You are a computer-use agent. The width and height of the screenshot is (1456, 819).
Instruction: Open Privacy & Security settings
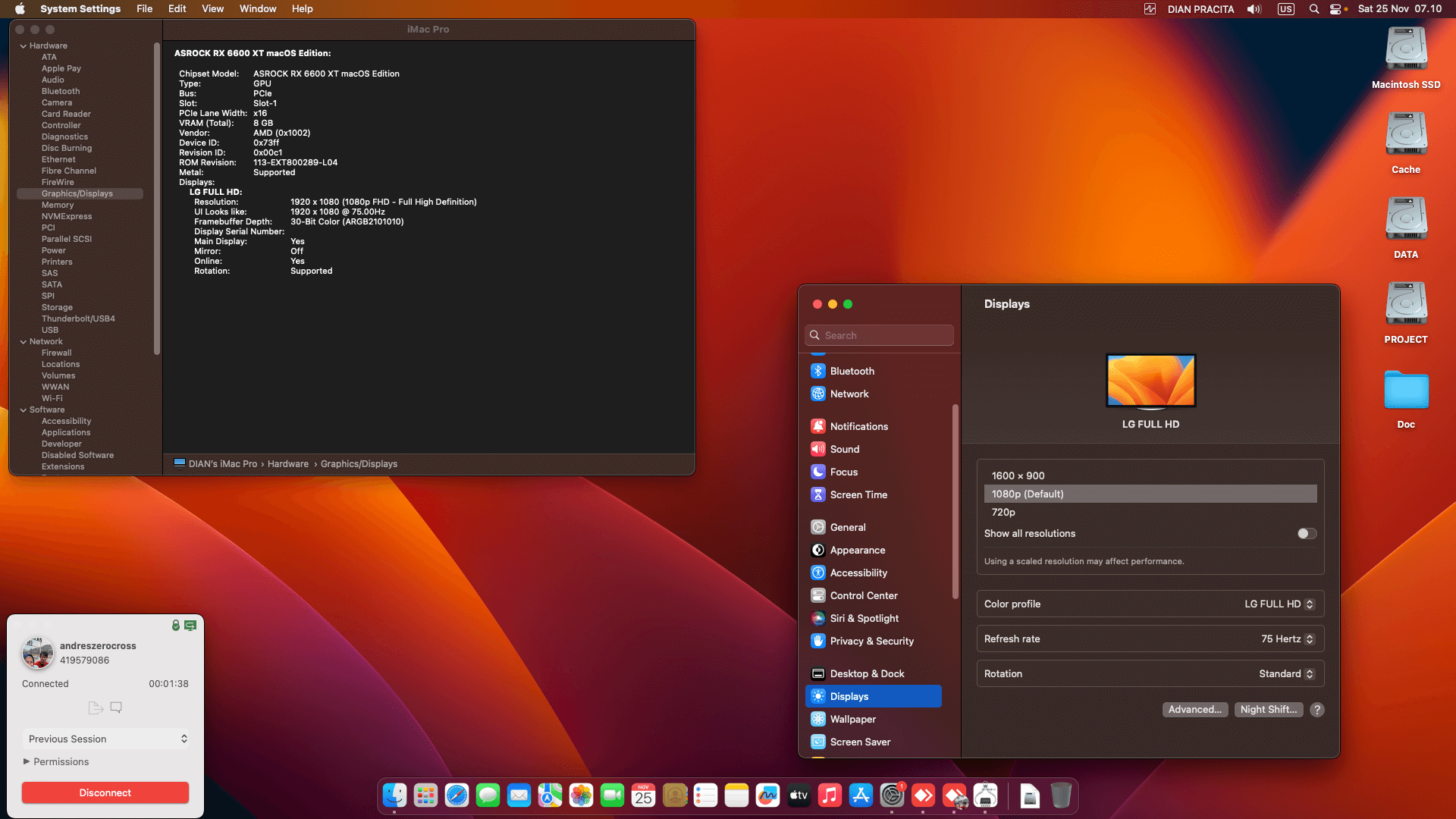point(874,641)
